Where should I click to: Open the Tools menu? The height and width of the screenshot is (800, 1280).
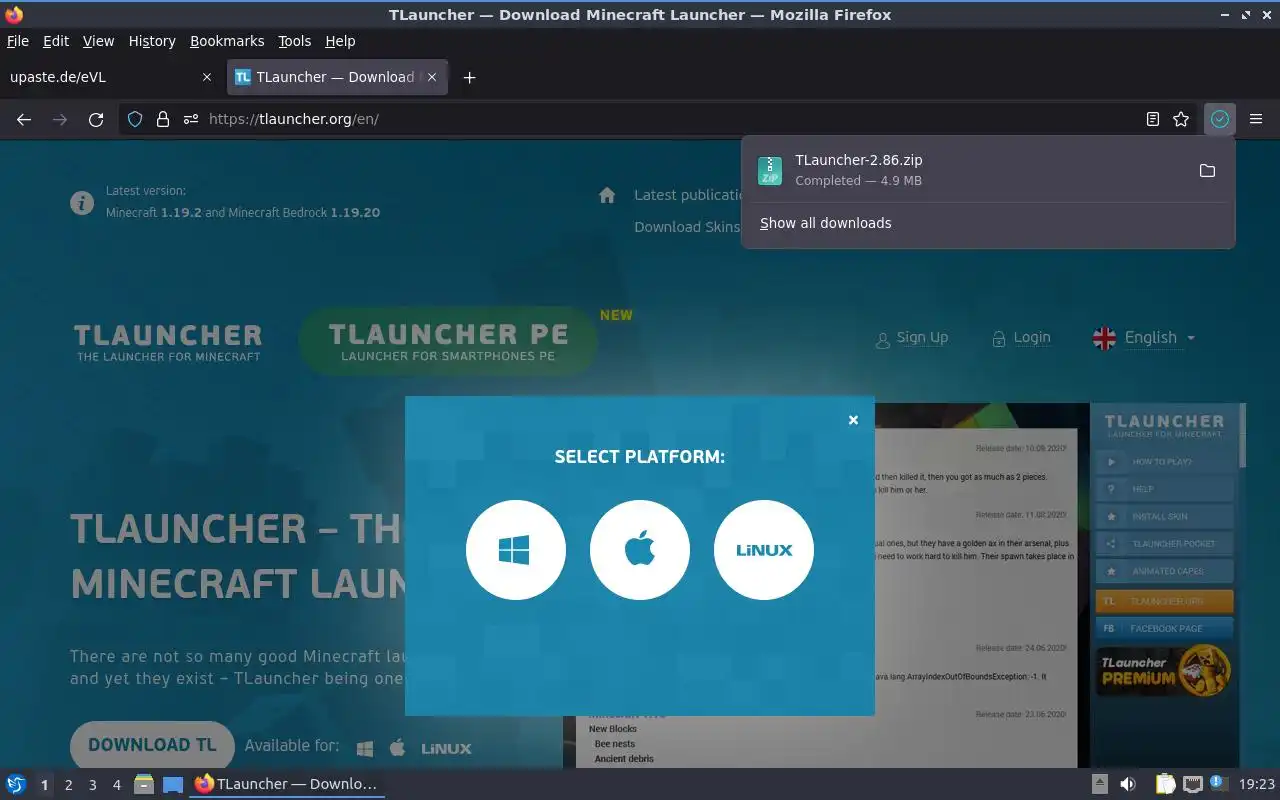295,41
